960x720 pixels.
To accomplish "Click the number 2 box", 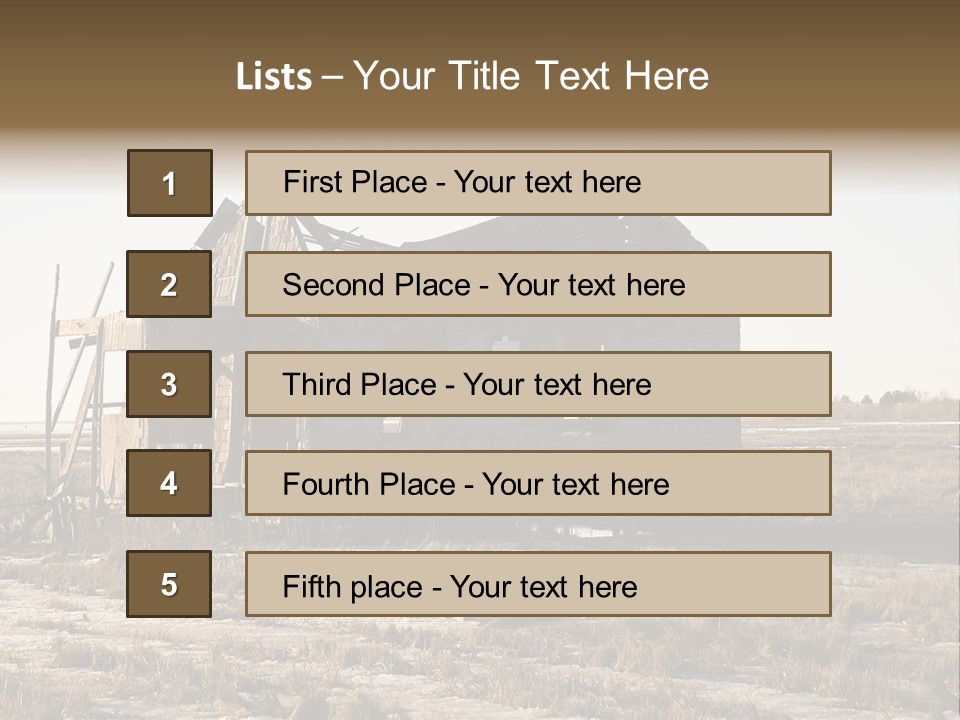I will 169,283.
